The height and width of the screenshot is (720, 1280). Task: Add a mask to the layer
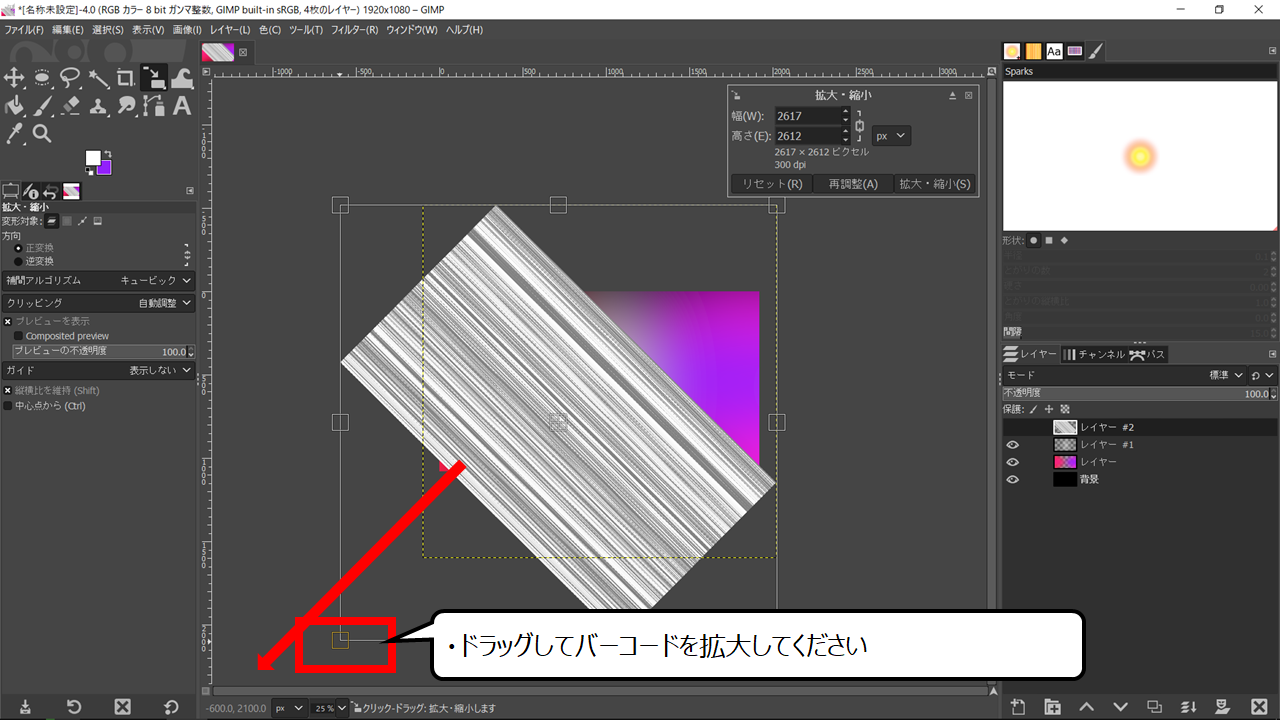pyautogui.click(x=1223, y=707)
